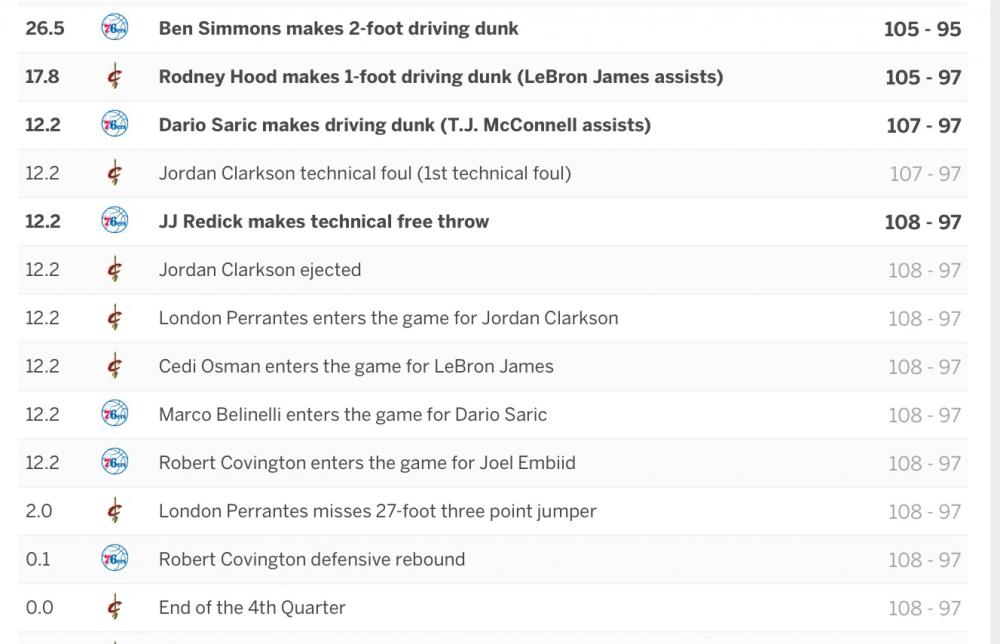This screenshot has height=644, width=1000.
Task: Click Cavaliers logo next to Clarkson technical foul
Action: click(115, 173)
